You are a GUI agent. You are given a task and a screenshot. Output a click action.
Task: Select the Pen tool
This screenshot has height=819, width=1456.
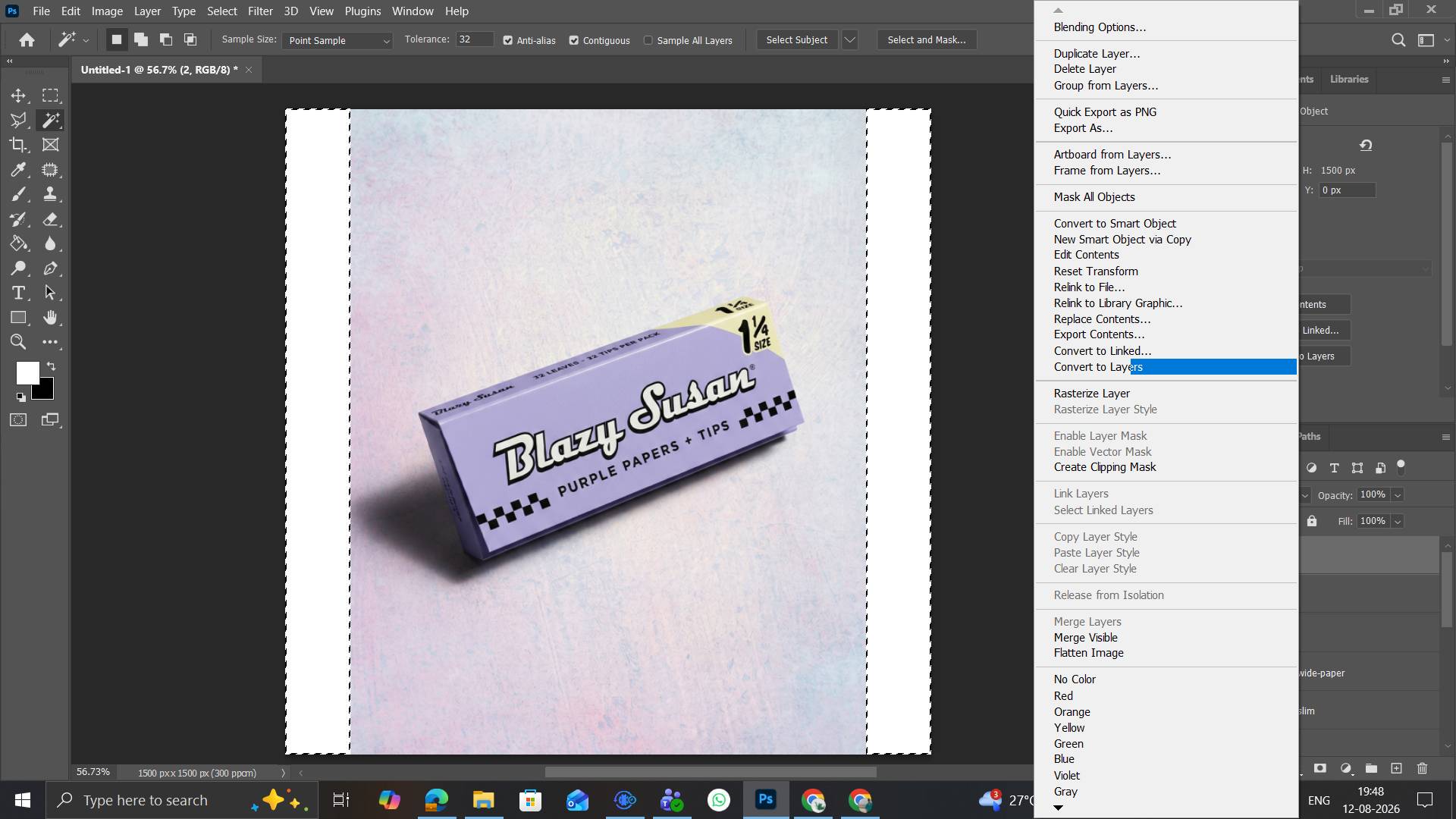[50, 268]
